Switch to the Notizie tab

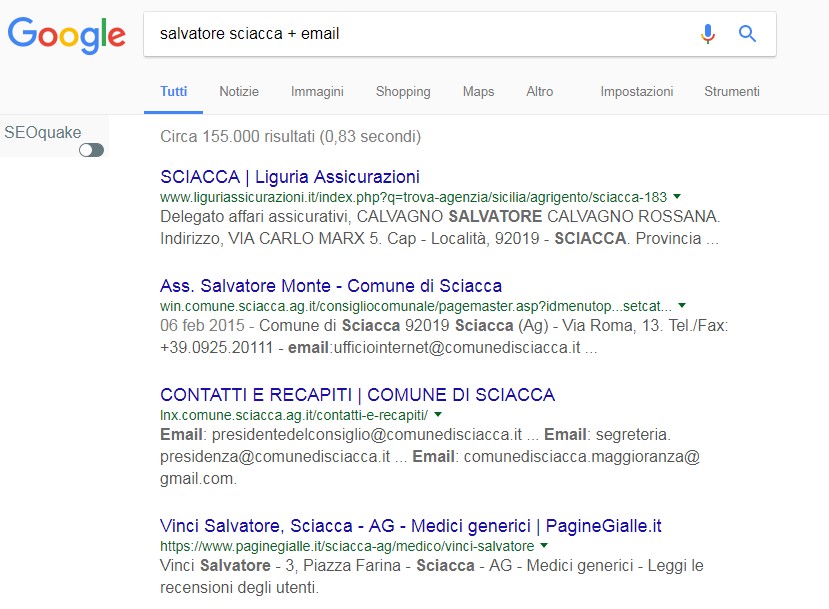click(239, 91)
